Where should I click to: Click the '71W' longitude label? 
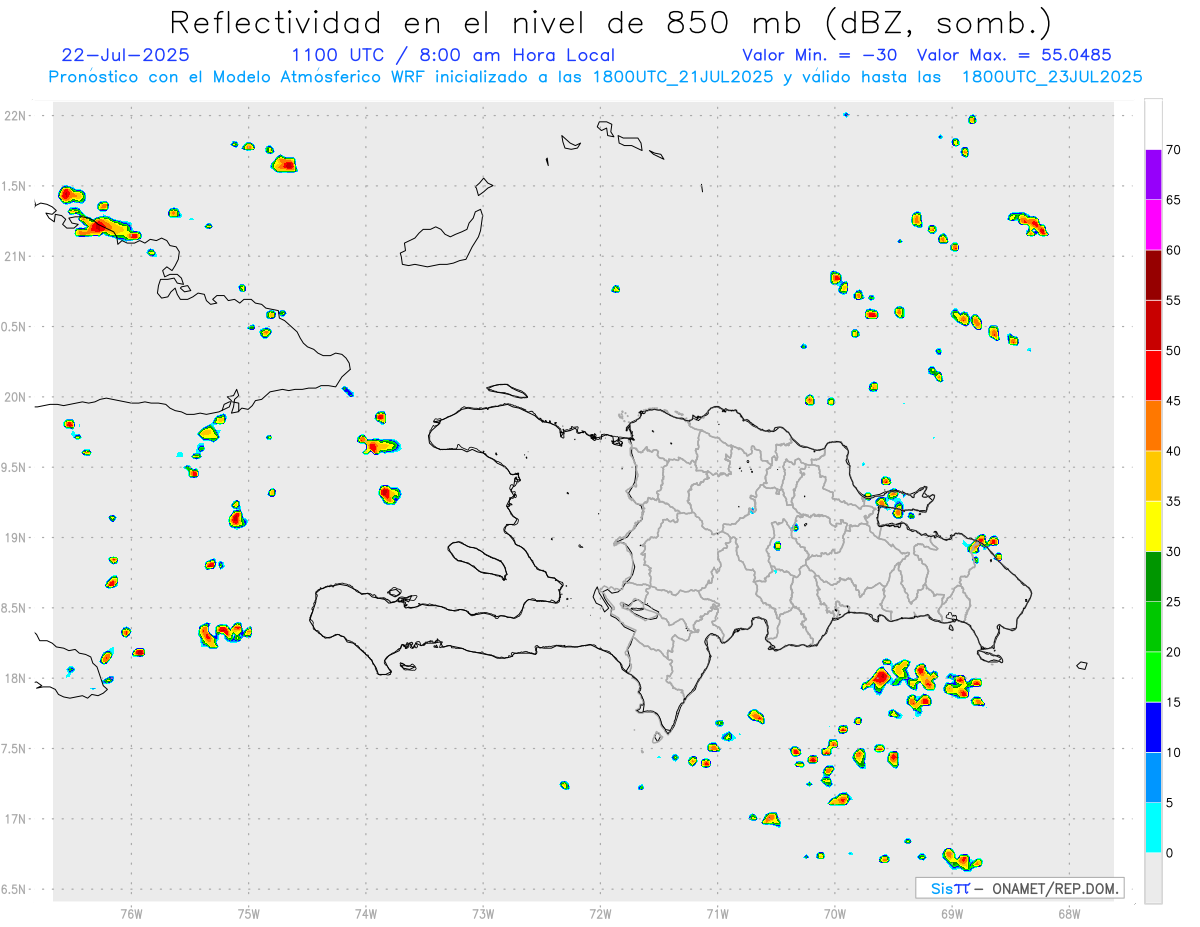pos(717,913)
